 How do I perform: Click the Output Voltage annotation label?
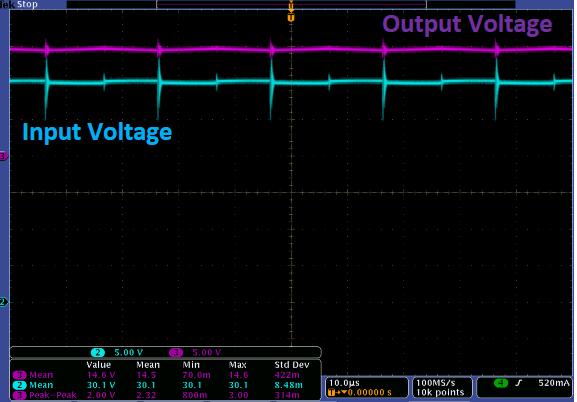(467, 24)
